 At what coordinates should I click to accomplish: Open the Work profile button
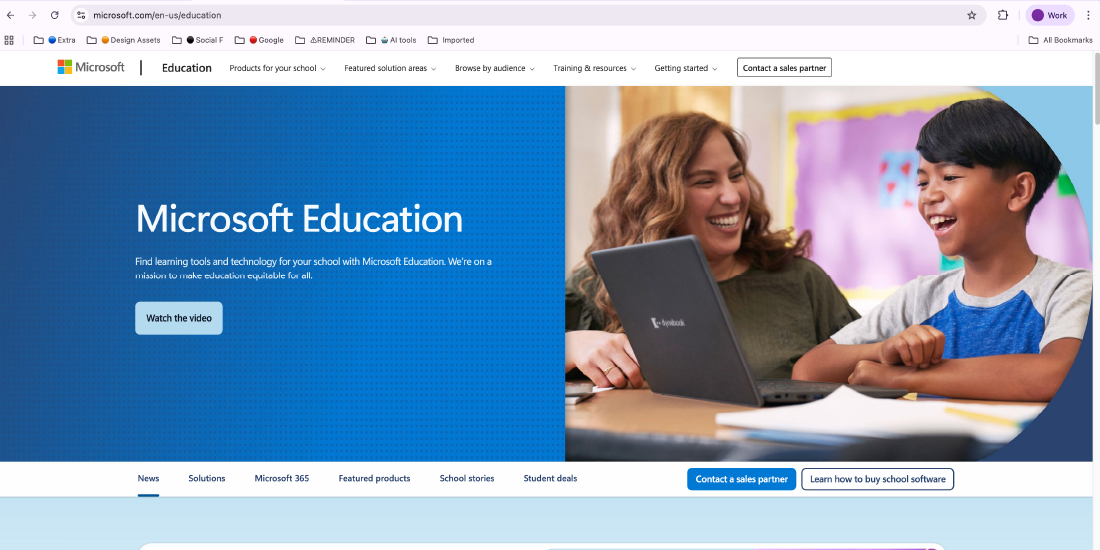click(1050, 15)
